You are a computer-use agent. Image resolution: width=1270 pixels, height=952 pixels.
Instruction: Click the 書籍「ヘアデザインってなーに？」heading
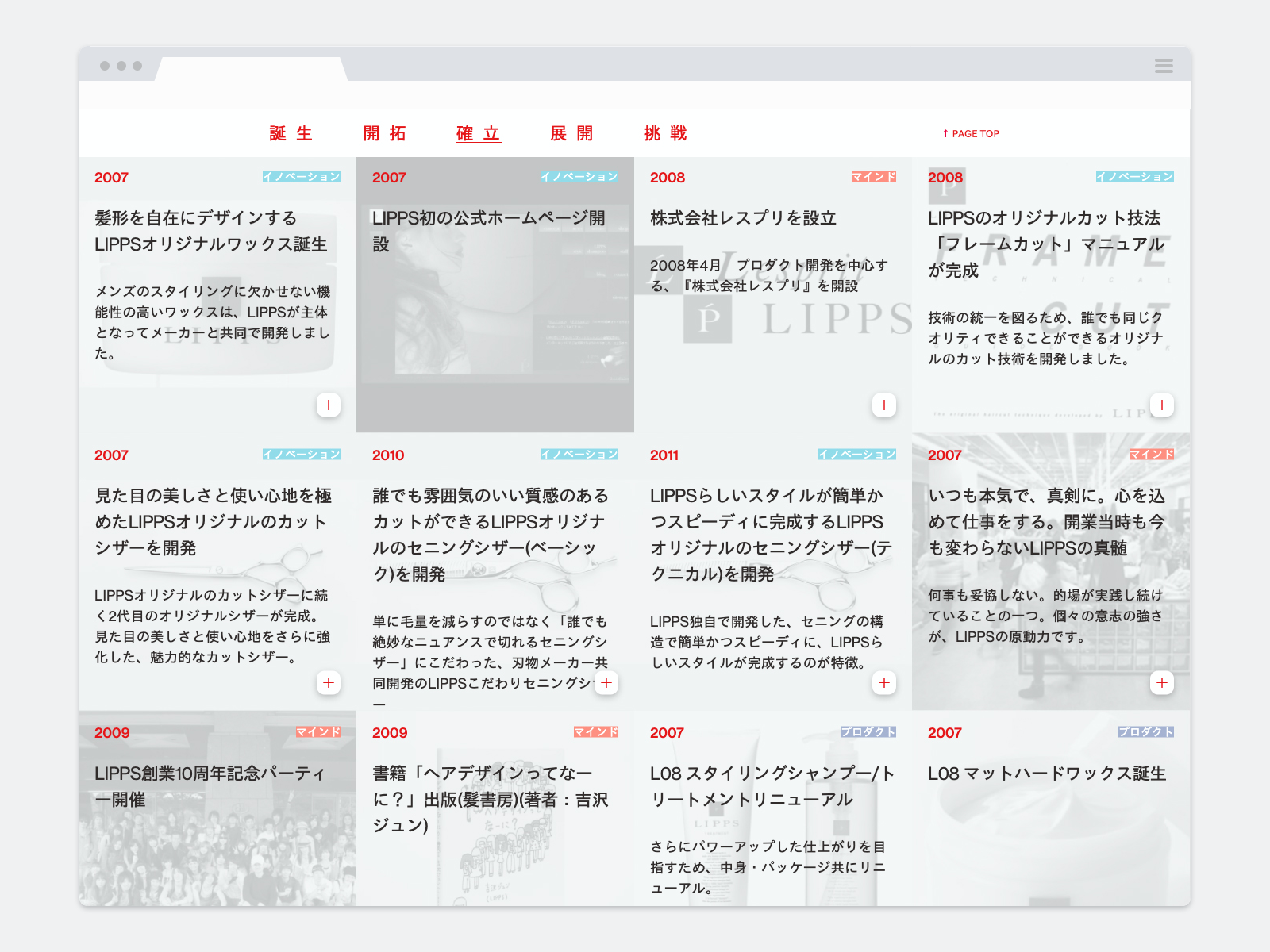[x=491, y=799]
